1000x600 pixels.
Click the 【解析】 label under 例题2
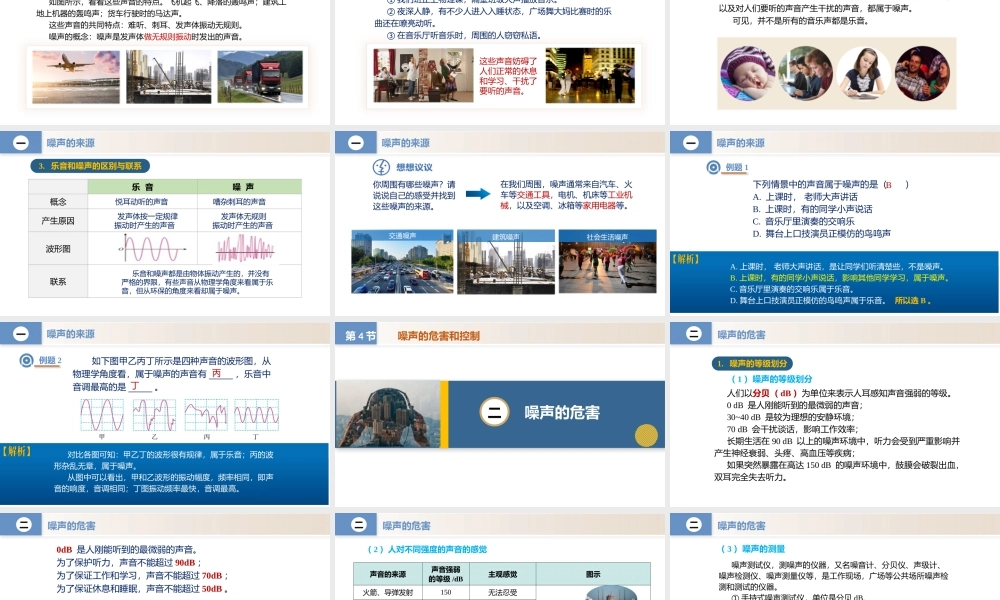pyautogui.click(x=16, y=451)
